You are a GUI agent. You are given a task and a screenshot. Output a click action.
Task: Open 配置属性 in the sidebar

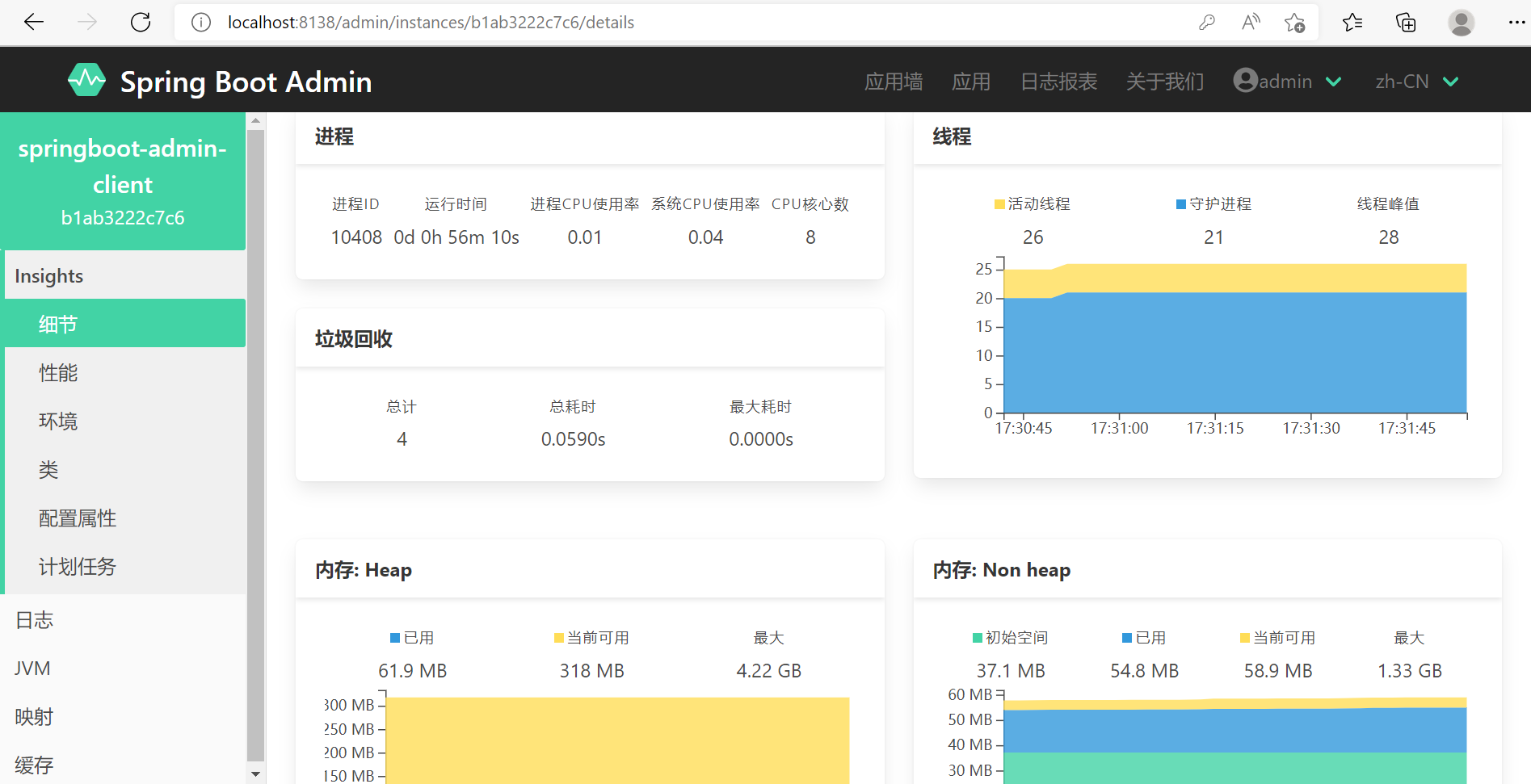(125, 518)
